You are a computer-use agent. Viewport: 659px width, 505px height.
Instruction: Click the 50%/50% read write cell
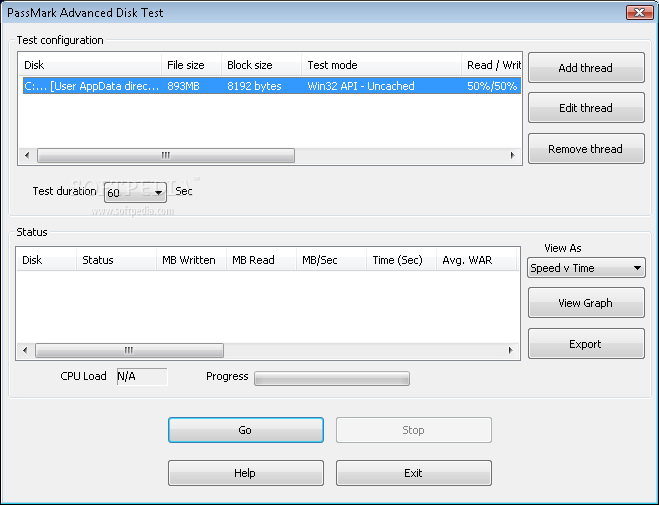pyautogui.click(x=491, y=86)
